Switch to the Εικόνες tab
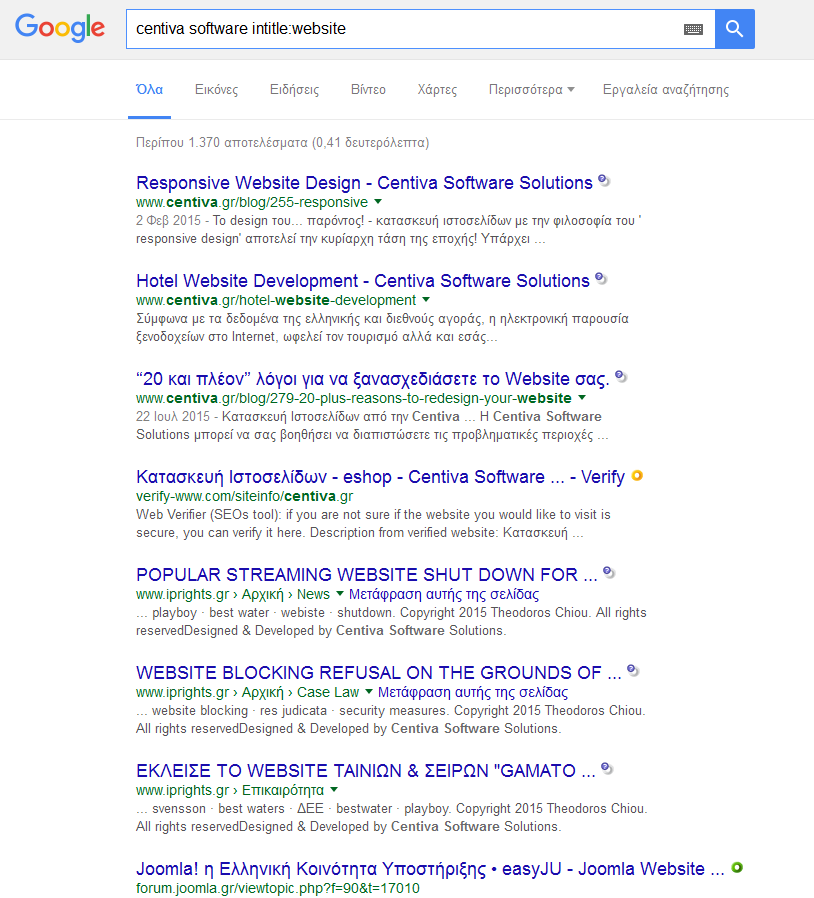814x898 pixels. (x=217, y=90)
